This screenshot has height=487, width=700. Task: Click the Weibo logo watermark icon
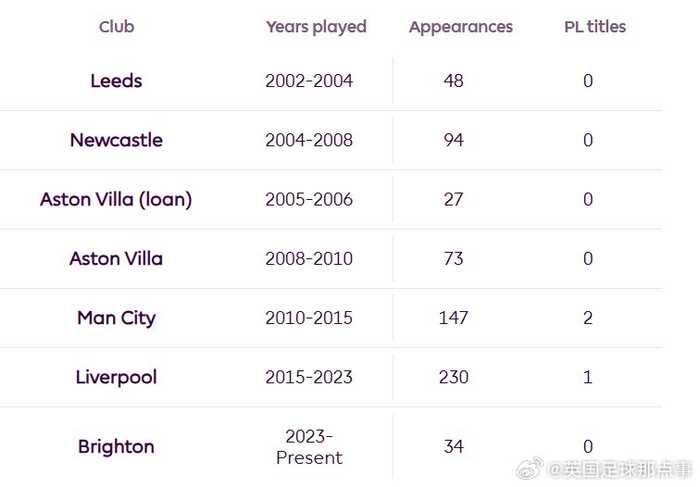(x=533, y=468)
